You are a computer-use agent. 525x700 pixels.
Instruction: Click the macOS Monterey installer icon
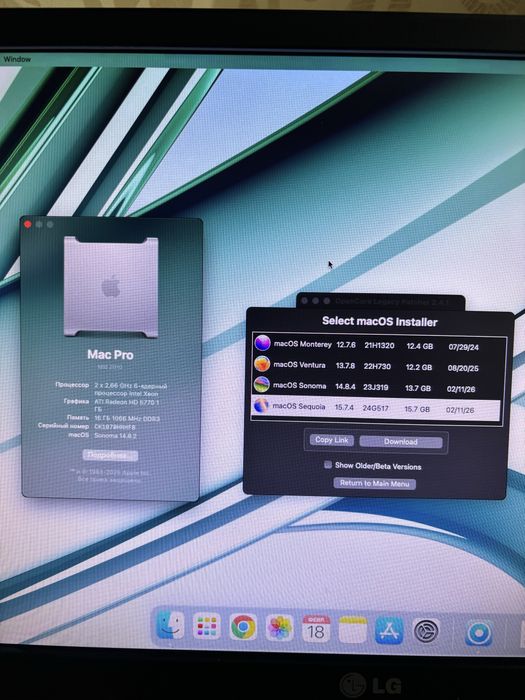point(262,343)
